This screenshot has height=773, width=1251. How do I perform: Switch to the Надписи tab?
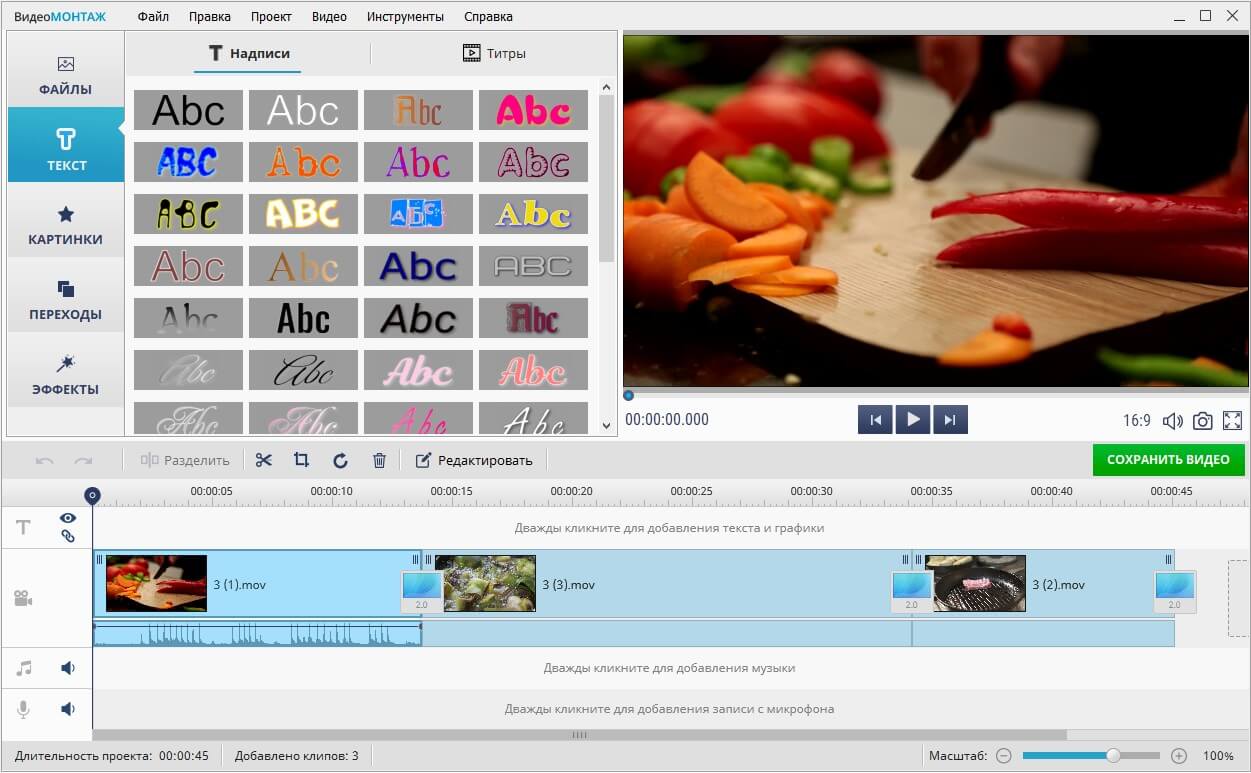click(x=248, y=53)
